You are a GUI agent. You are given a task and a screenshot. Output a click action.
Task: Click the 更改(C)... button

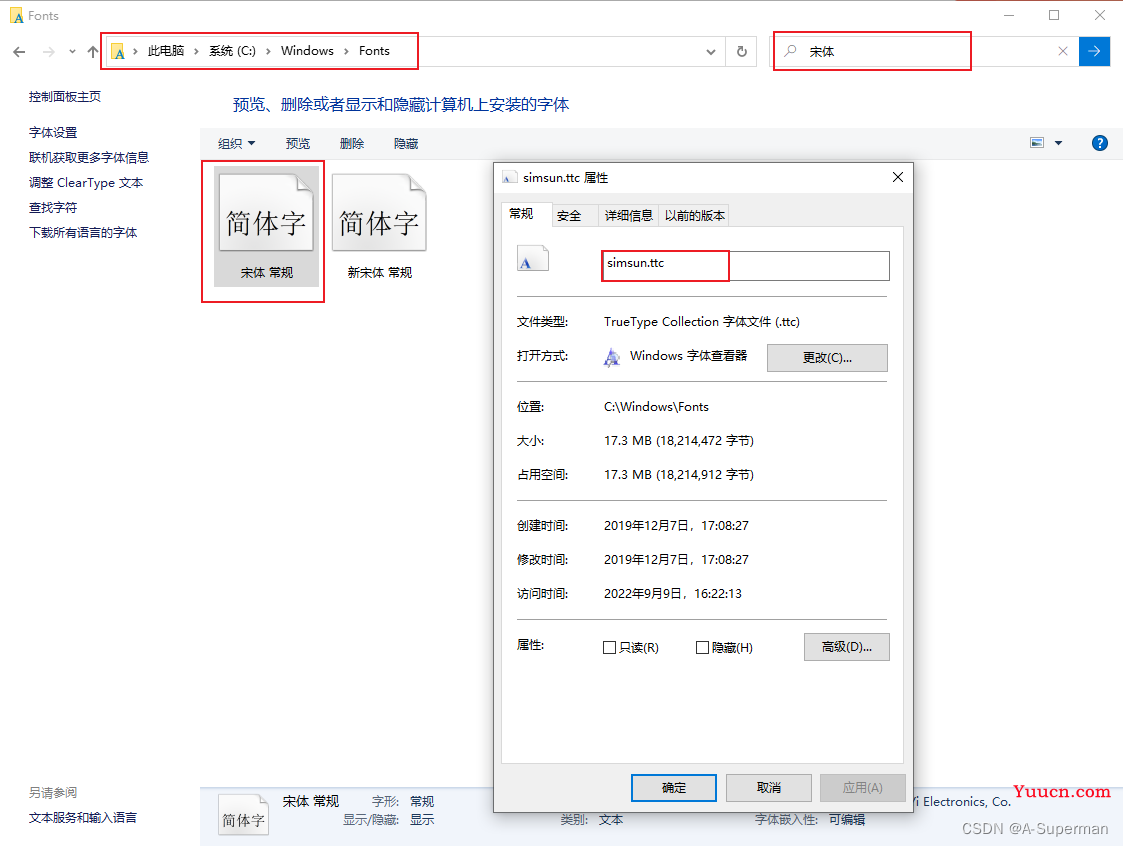[x=827, y=357]
